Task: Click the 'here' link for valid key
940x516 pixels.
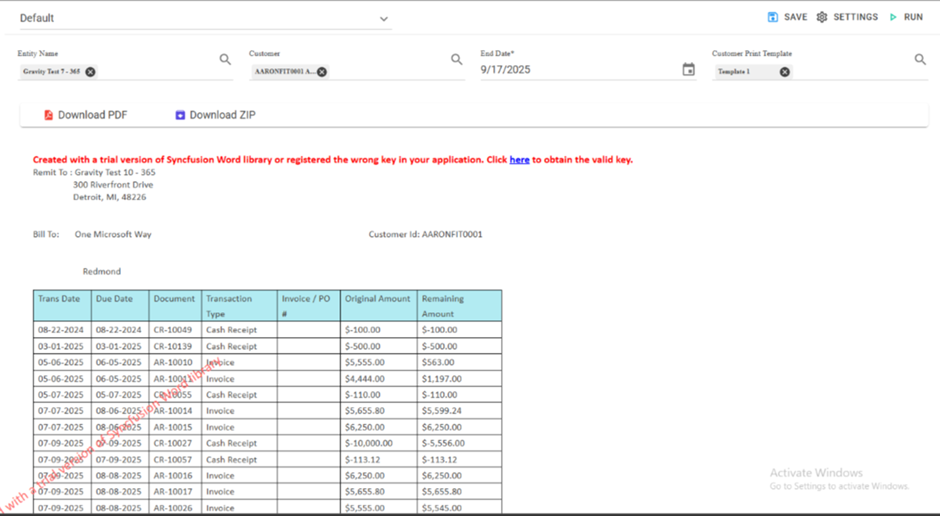Action: [x=519, y=159]
